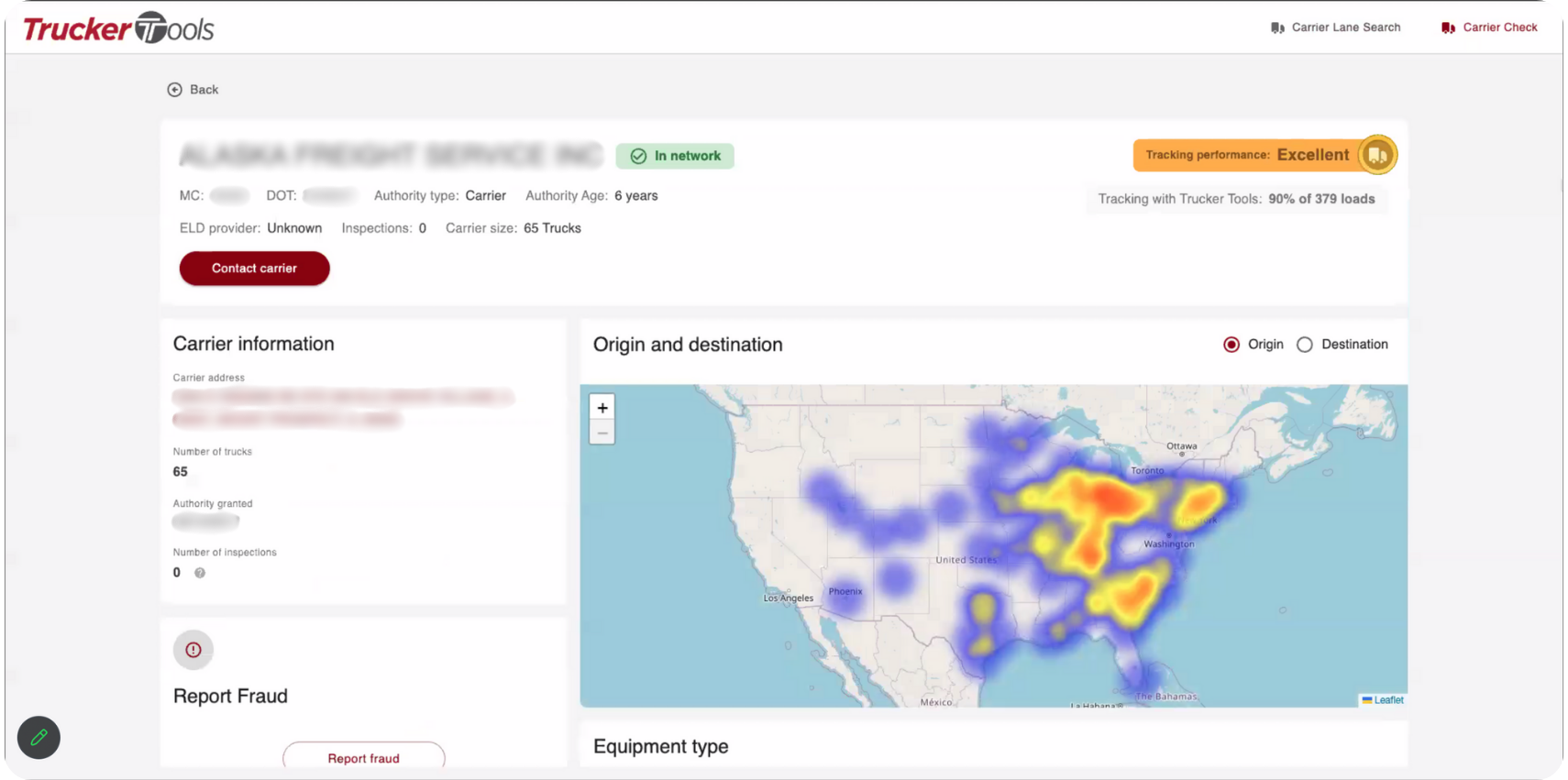Zoom out on the heat map
Screen dimensions: 1568x780
click(602, 433)
